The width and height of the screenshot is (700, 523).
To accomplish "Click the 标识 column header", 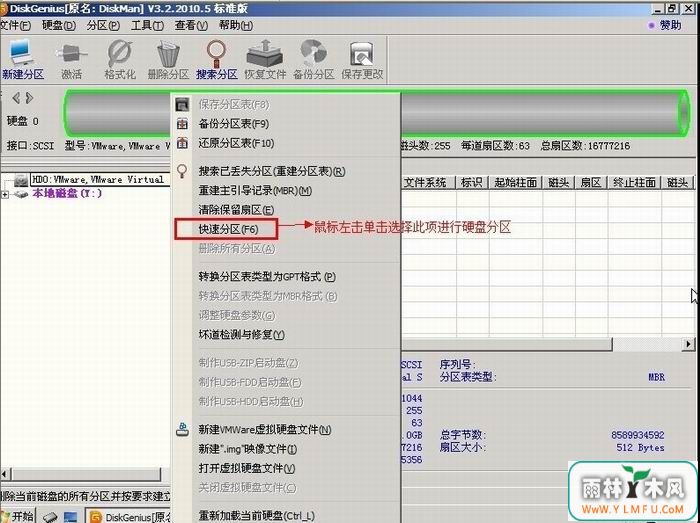I will tap(472, 183).
